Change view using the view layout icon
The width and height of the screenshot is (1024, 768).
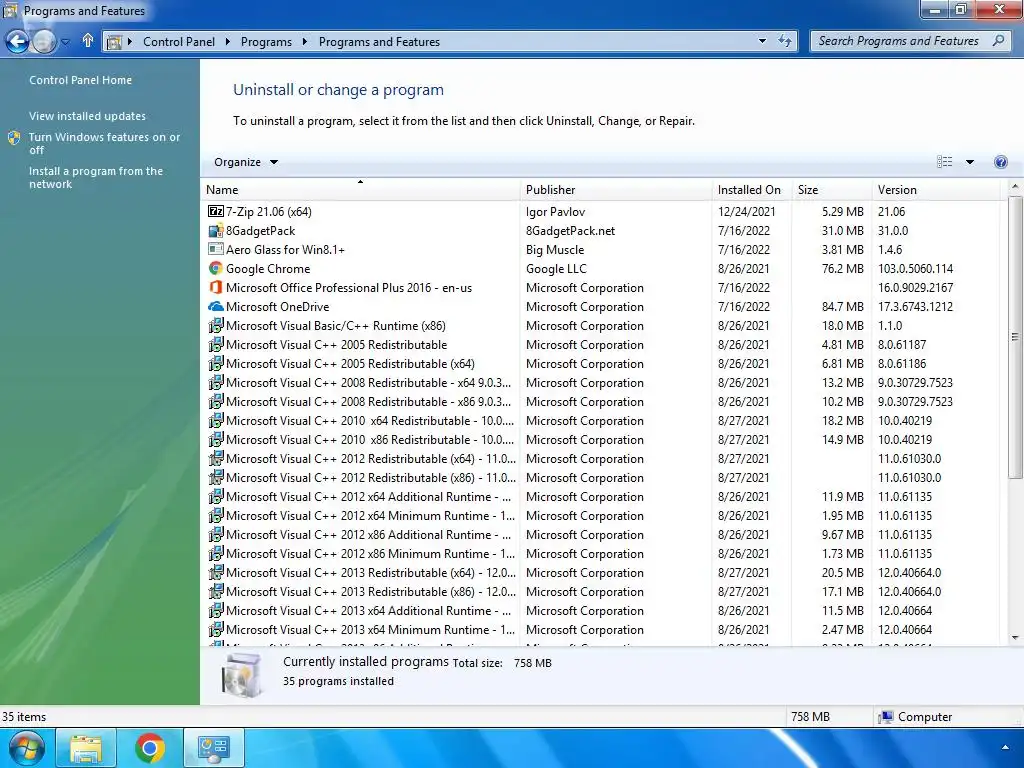pyautogui.click(x=944, y=162)
